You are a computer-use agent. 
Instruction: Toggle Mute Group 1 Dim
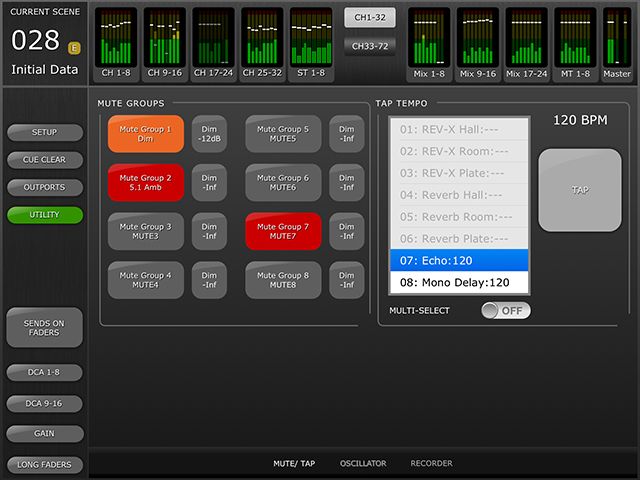[x=146, y=134]
